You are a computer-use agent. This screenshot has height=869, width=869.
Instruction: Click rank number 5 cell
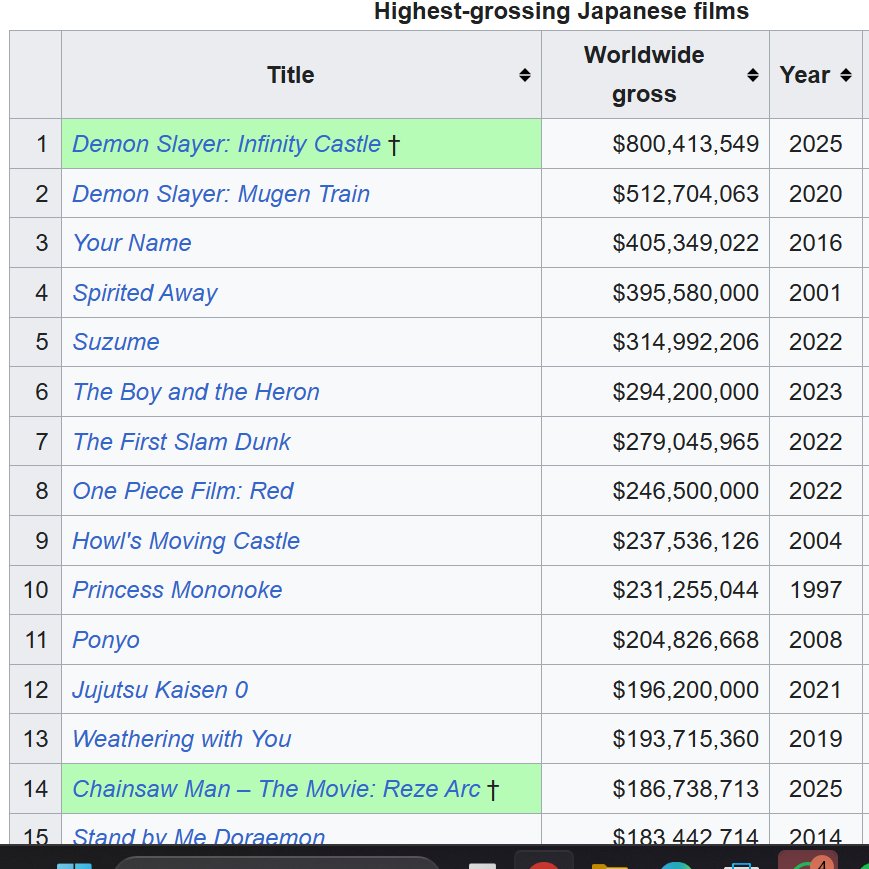(x=35, y=342)
